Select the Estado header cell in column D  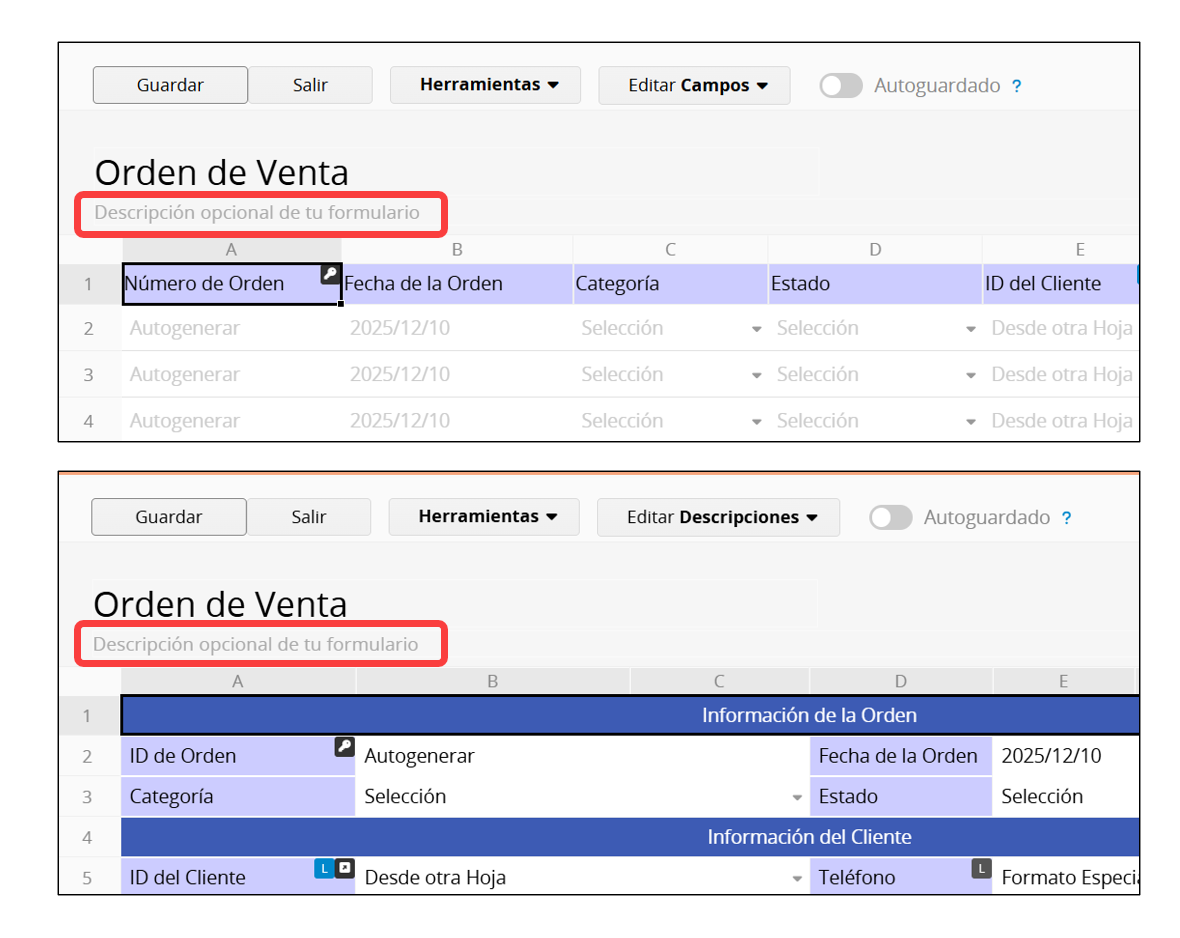(874, 284)
